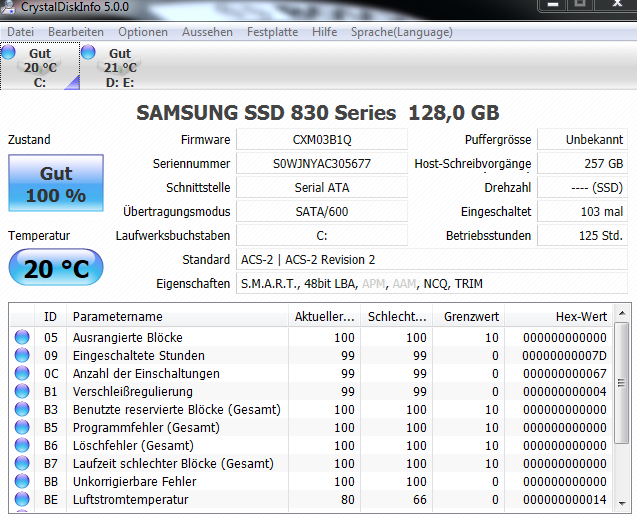Click the Eigenschaften features field
Screen dimensions: 637x519
click(x=432, y=283)
